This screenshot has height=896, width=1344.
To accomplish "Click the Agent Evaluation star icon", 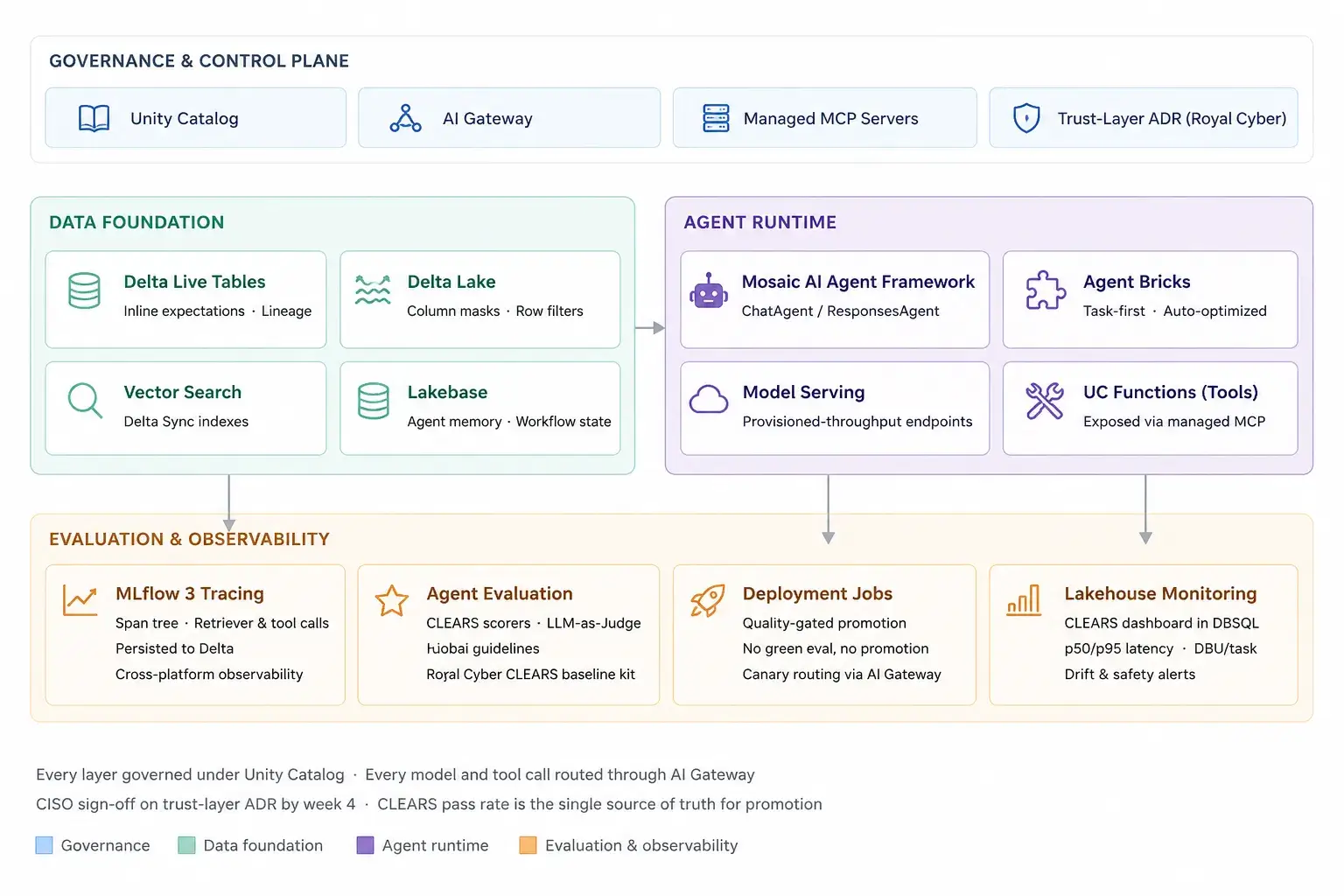I will [391, 600].
